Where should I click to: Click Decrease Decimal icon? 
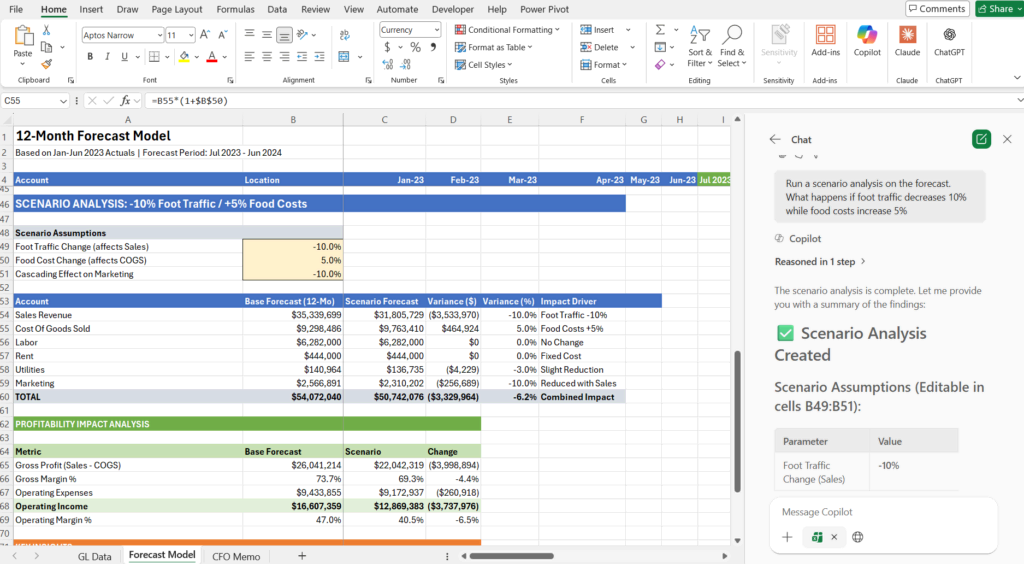(406, 64)
